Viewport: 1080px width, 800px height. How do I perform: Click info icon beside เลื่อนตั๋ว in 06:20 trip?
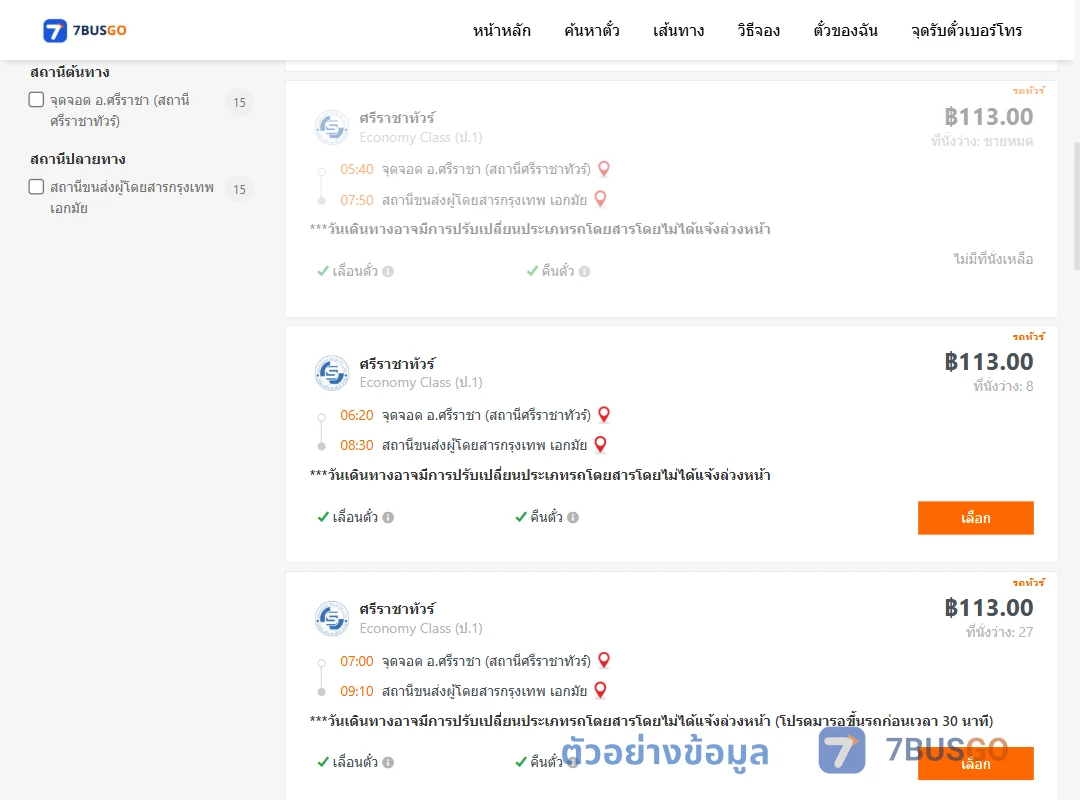tap(388, 517)
